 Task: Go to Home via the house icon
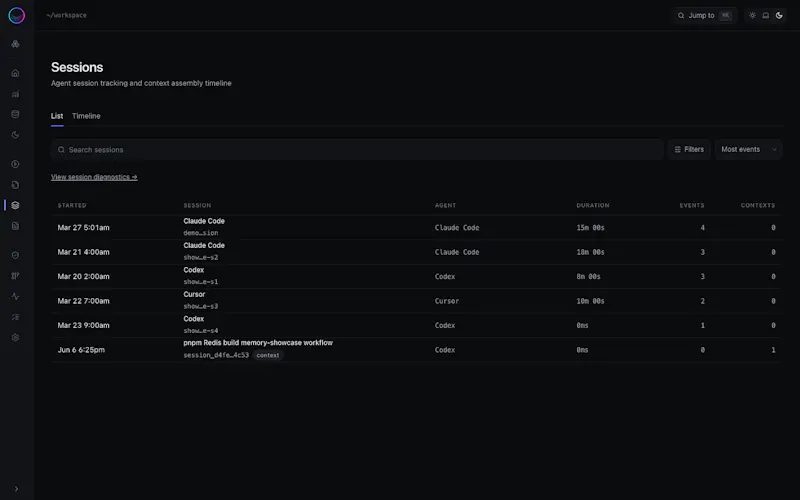(15, 73)
